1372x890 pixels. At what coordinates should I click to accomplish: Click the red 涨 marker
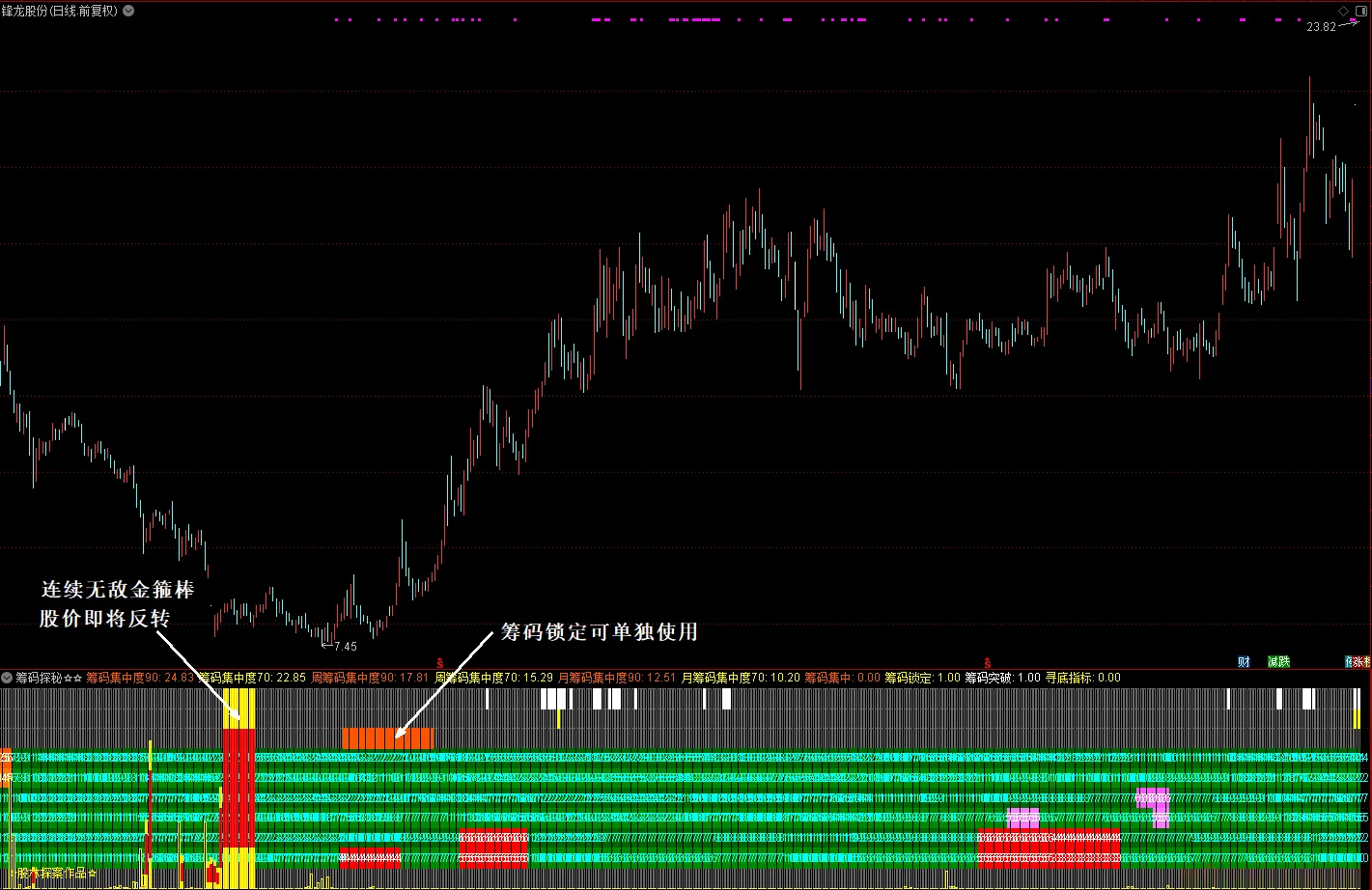click(1359, 662)
